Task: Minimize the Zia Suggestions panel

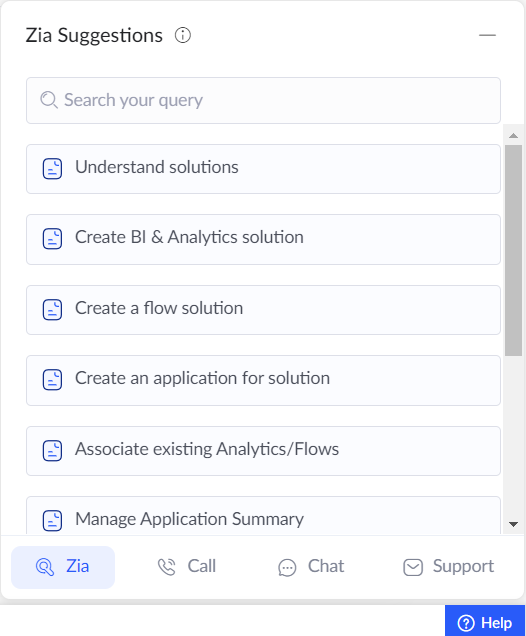Action: tap(487, 35)
